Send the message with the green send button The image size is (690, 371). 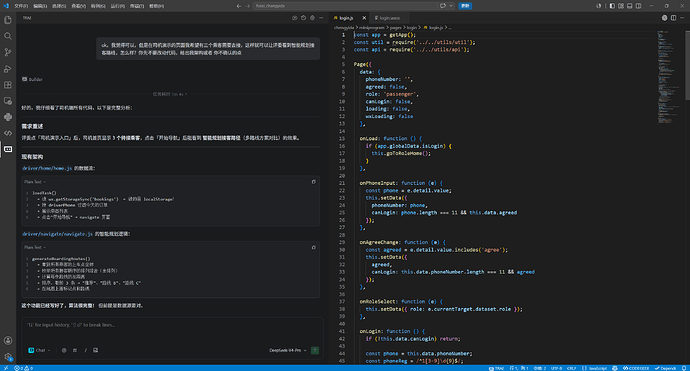pos(315,350)
